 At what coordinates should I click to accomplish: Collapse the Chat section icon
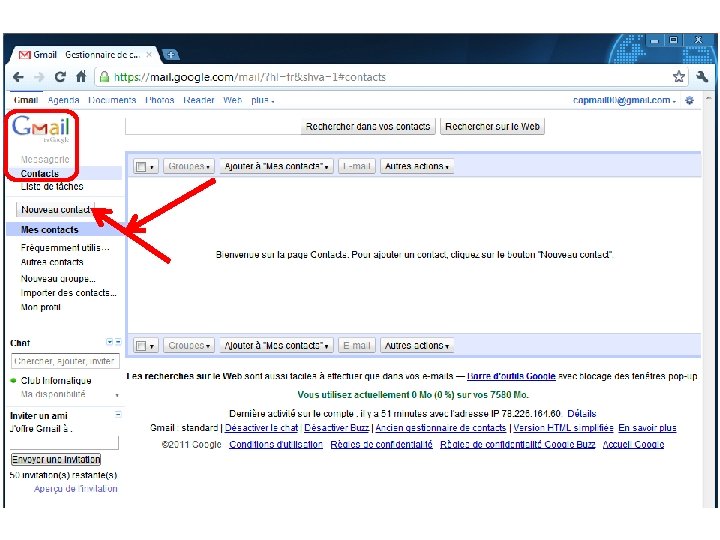coord(118,342)
